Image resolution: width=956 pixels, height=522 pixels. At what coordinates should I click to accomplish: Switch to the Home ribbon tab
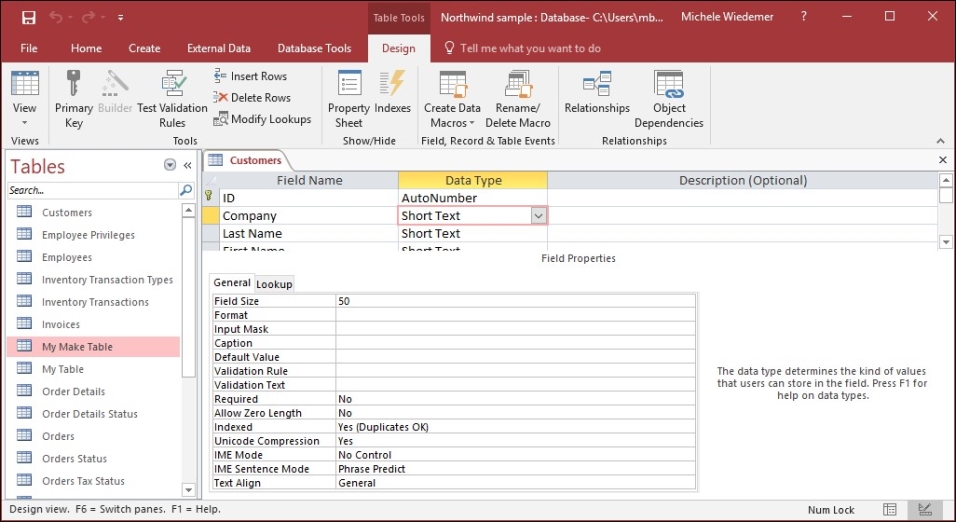86,48
